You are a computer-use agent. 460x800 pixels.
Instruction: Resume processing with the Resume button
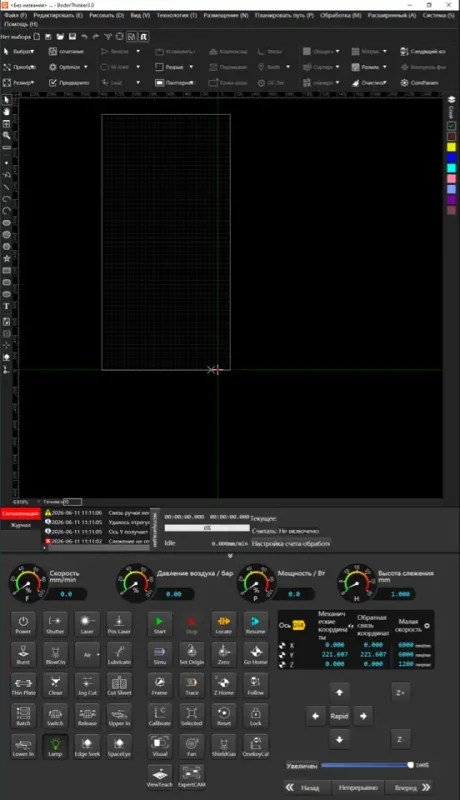pyautogui.click(x=255, y=624)
